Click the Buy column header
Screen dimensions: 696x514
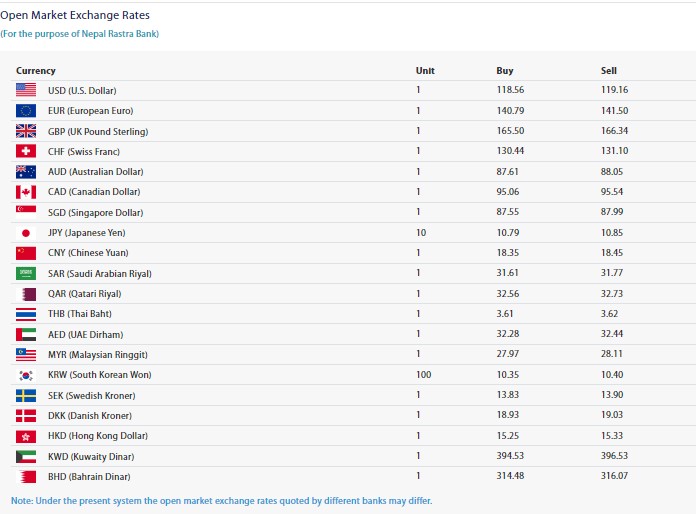tap(505, 71)
